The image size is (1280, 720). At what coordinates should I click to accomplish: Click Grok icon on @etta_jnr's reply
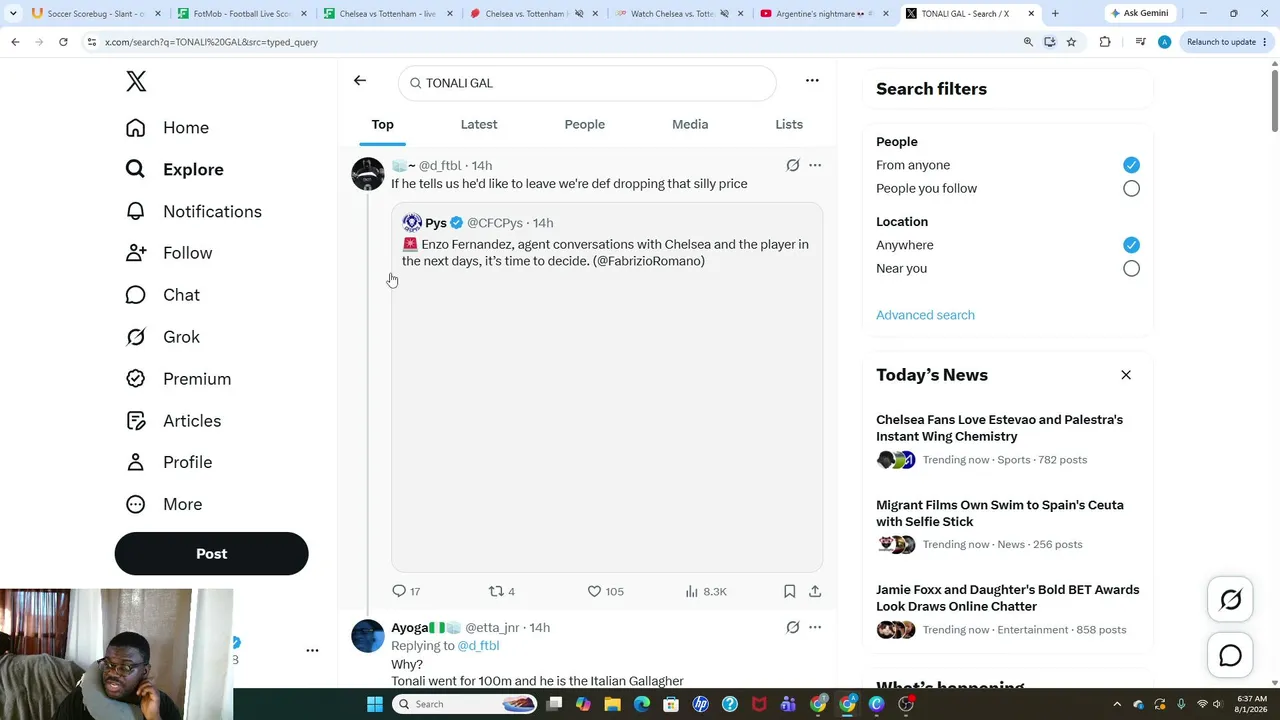click(793, 627)
